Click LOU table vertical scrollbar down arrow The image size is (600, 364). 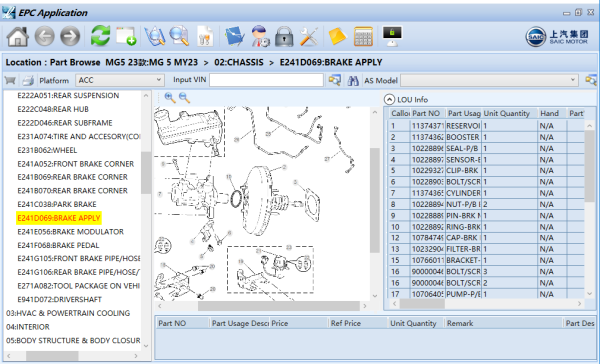click(x=590, y=294)
